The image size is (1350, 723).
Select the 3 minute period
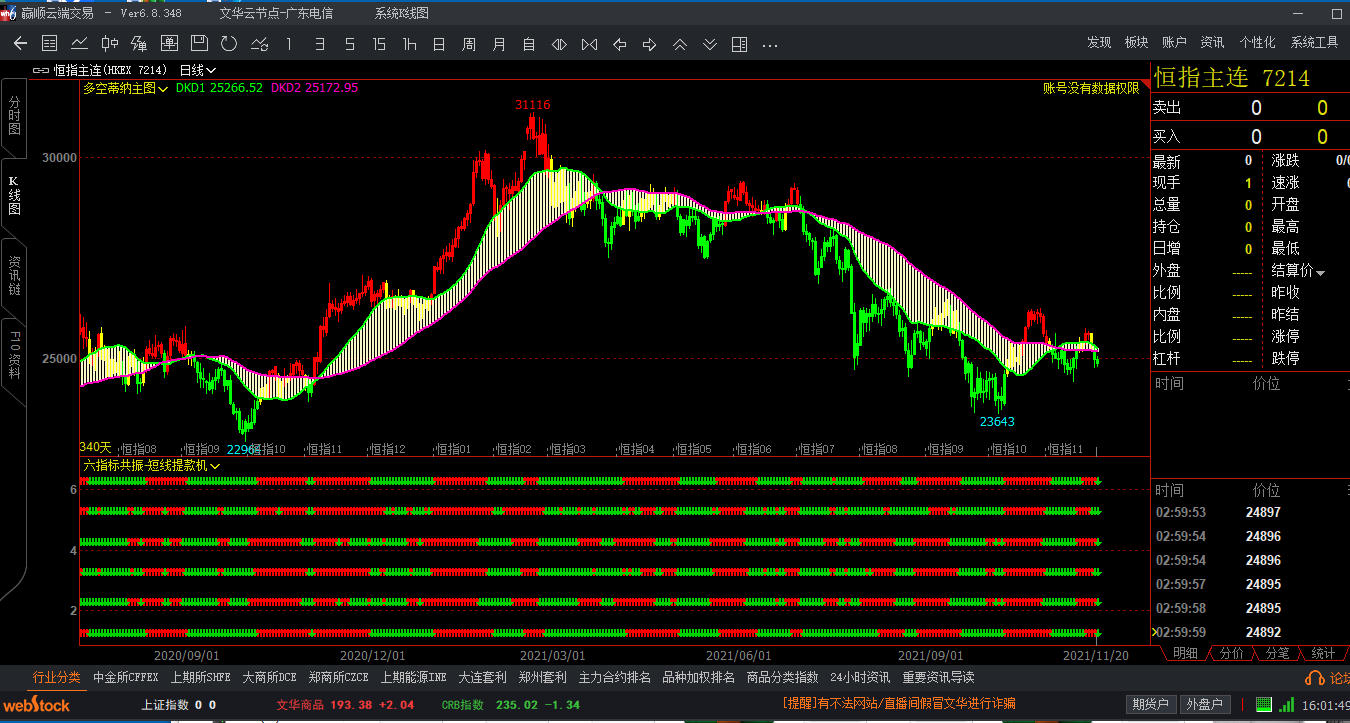tap(319, 44)
